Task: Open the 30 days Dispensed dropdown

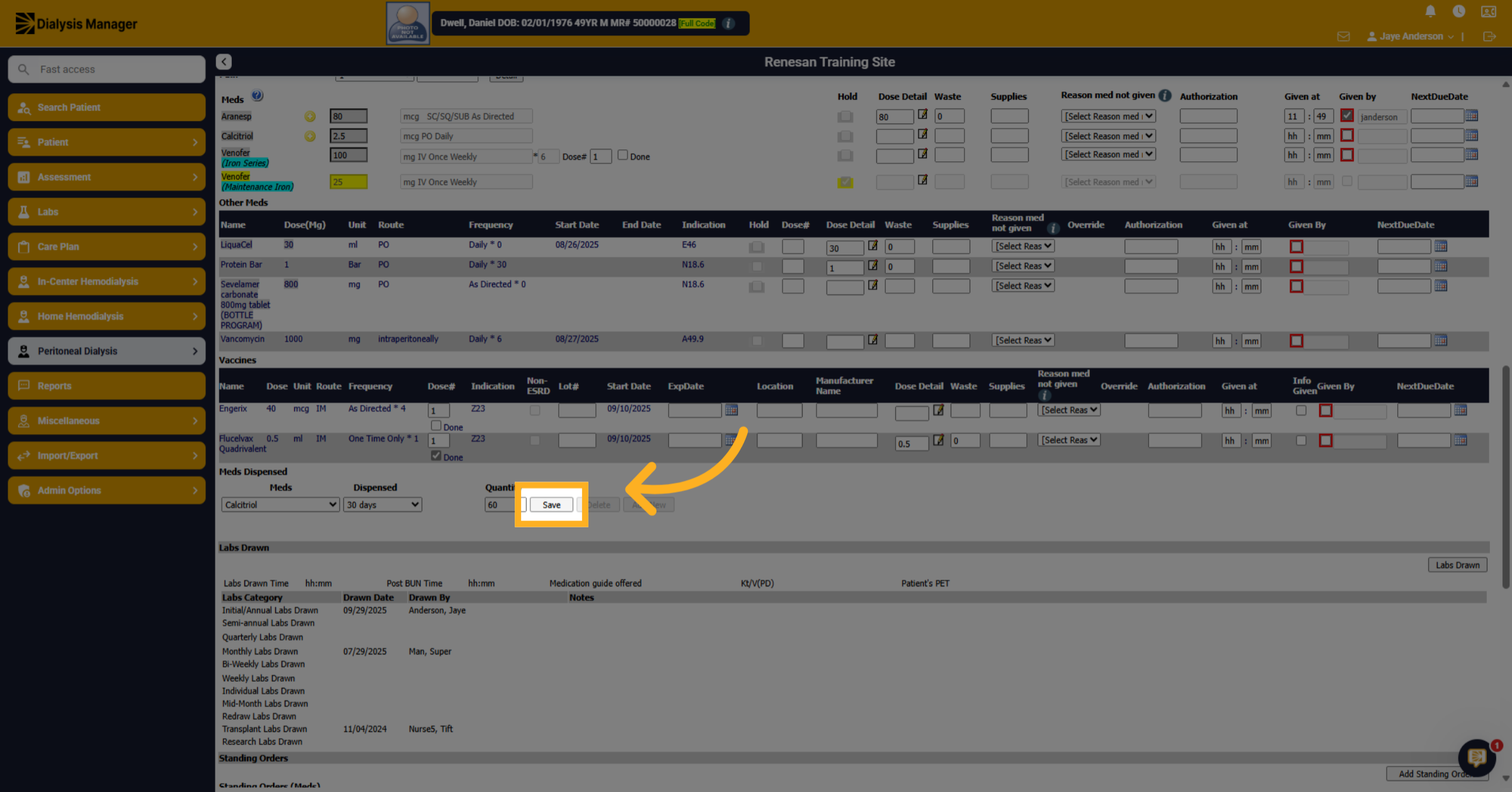Action: 382,505
